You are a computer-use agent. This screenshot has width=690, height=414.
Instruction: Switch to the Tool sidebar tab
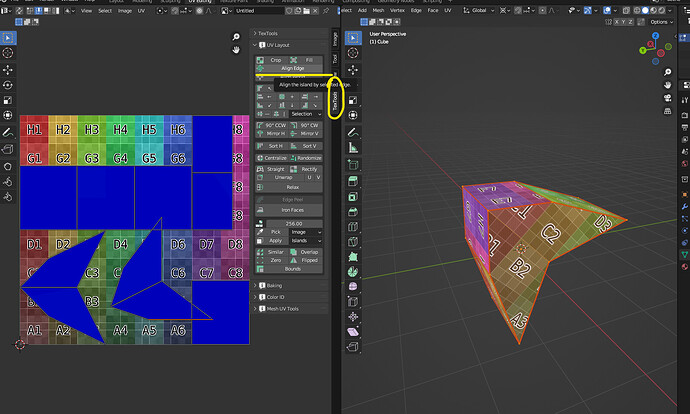335,59
